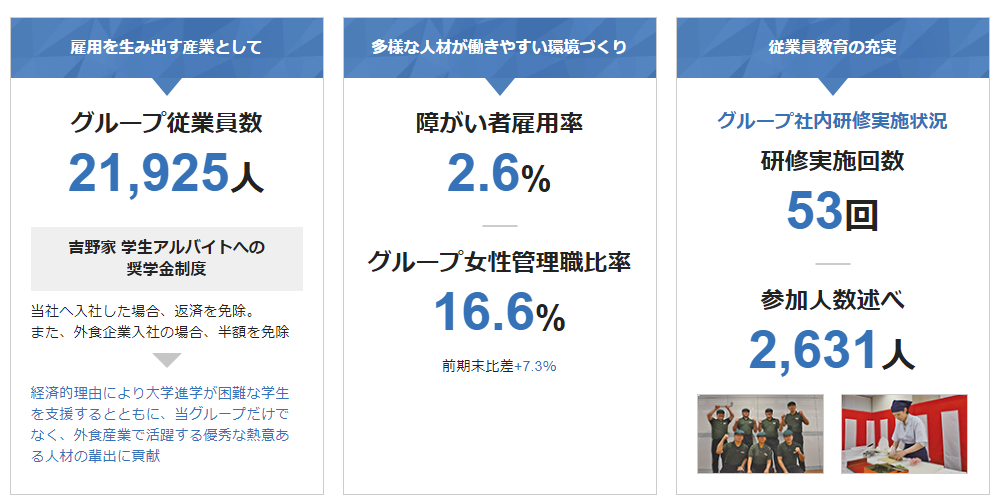
Task: Select the 多様な人材が働きやすい環境づくり header
Action: pyautogui.click(x=500, y=48)
